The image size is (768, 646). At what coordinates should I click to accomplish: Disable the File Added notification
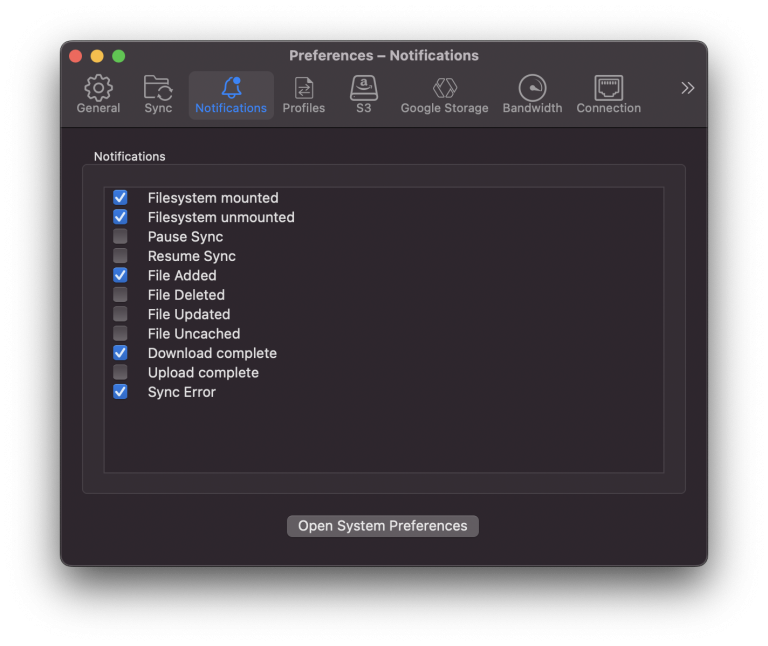pyautogui.click(x=120, y=275)
